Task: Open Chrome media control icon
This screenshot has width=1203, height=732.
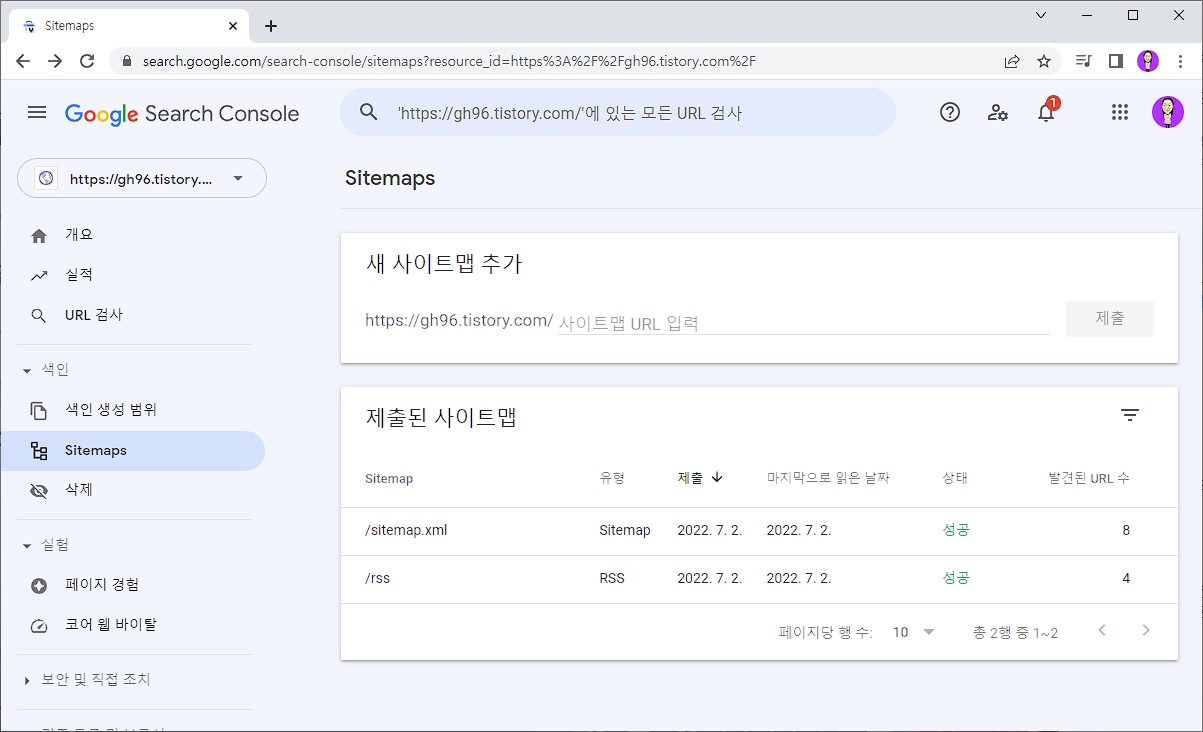Action: pos(1083,61)
